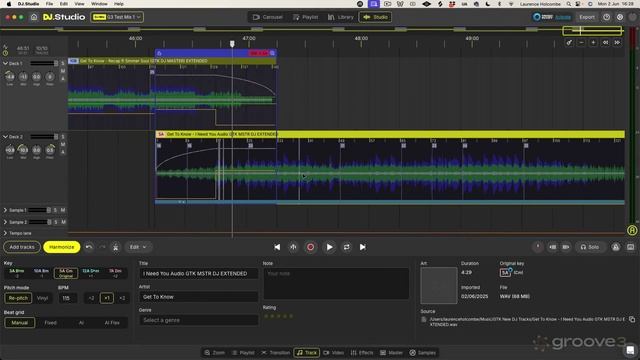The width and height of the screenshot is (640, 360).
Task: Open the File menu in menu bar
Action: coord(49,4)
